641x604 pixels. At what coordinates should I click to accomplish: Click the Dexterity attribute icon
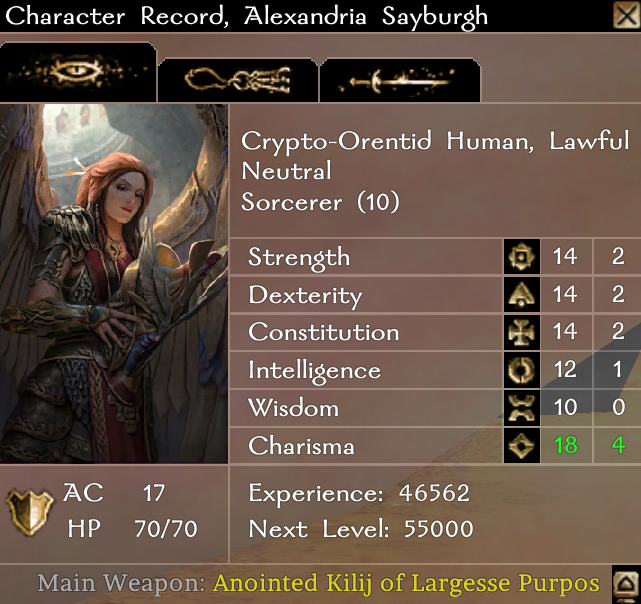[x=522, y=295]
